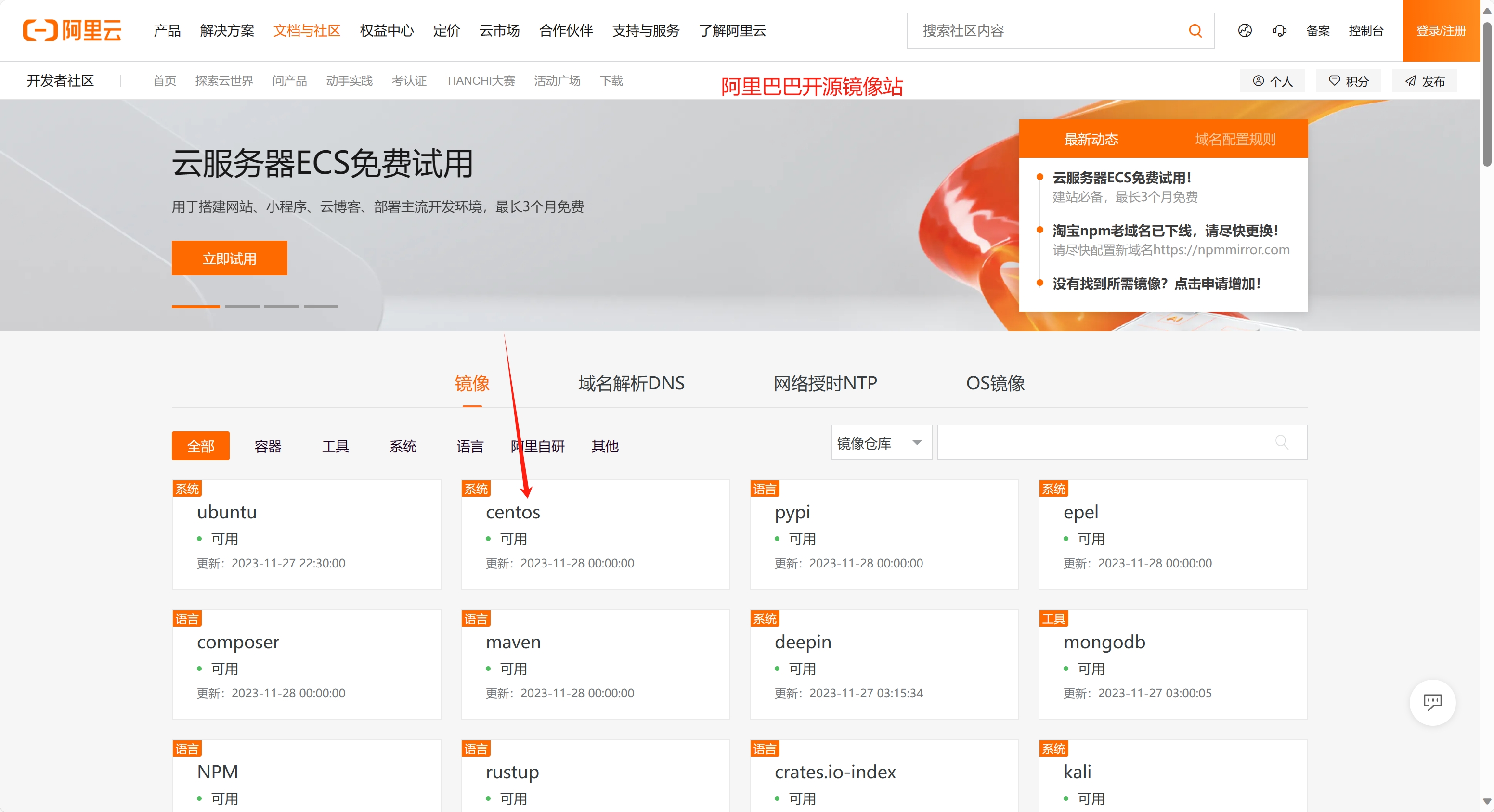Viewport: 1494px width, 812px height.
Task: Click the 发布 publish button
Action: coord(1424,81)
